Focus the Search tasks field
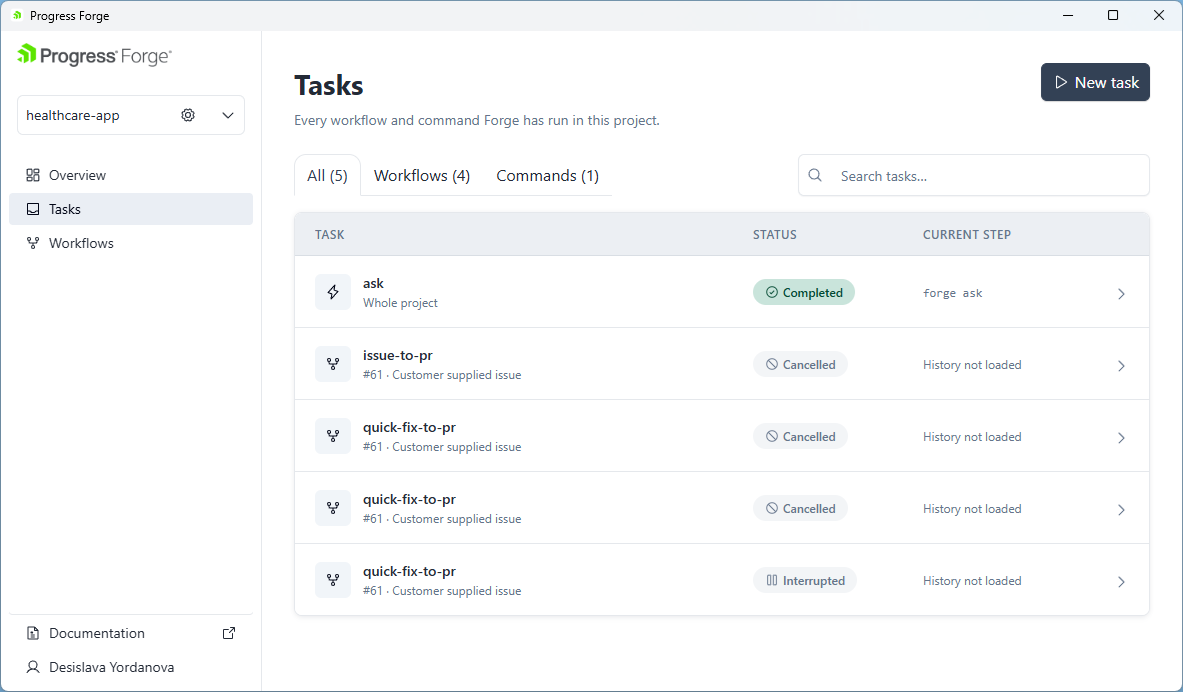The image size is (1183, 692). (x=973, y=176)
